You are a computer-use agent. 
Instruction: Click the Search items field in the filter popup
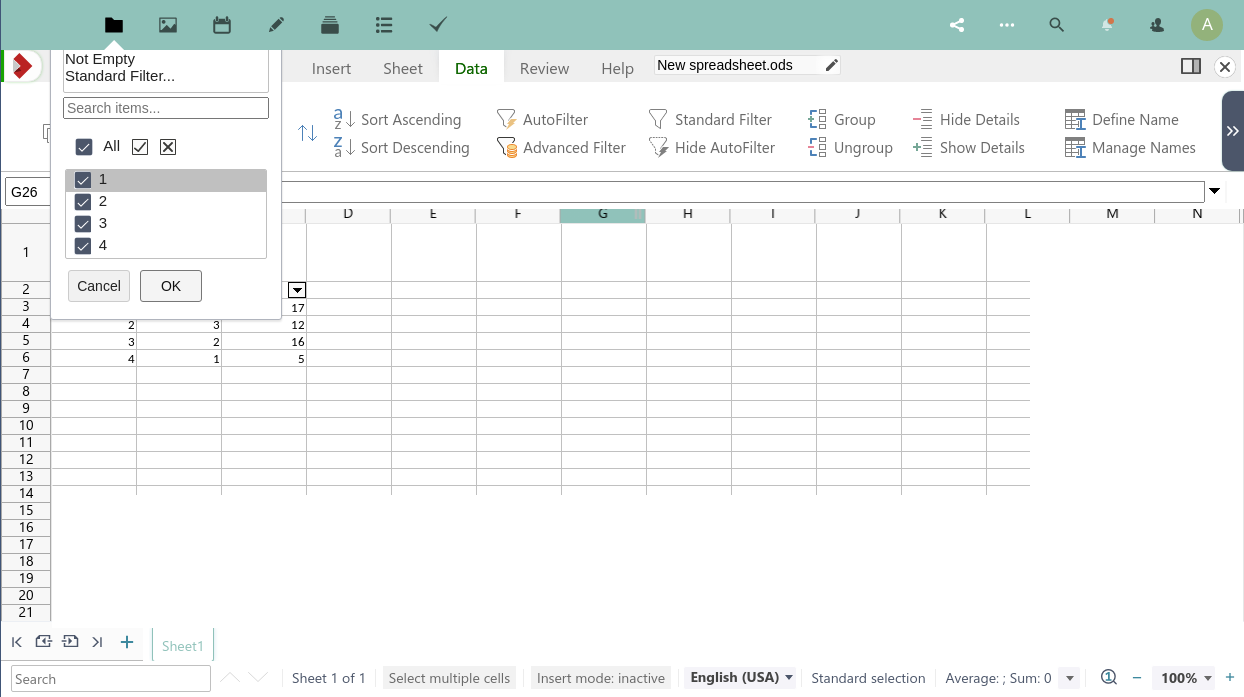[165, 107]
